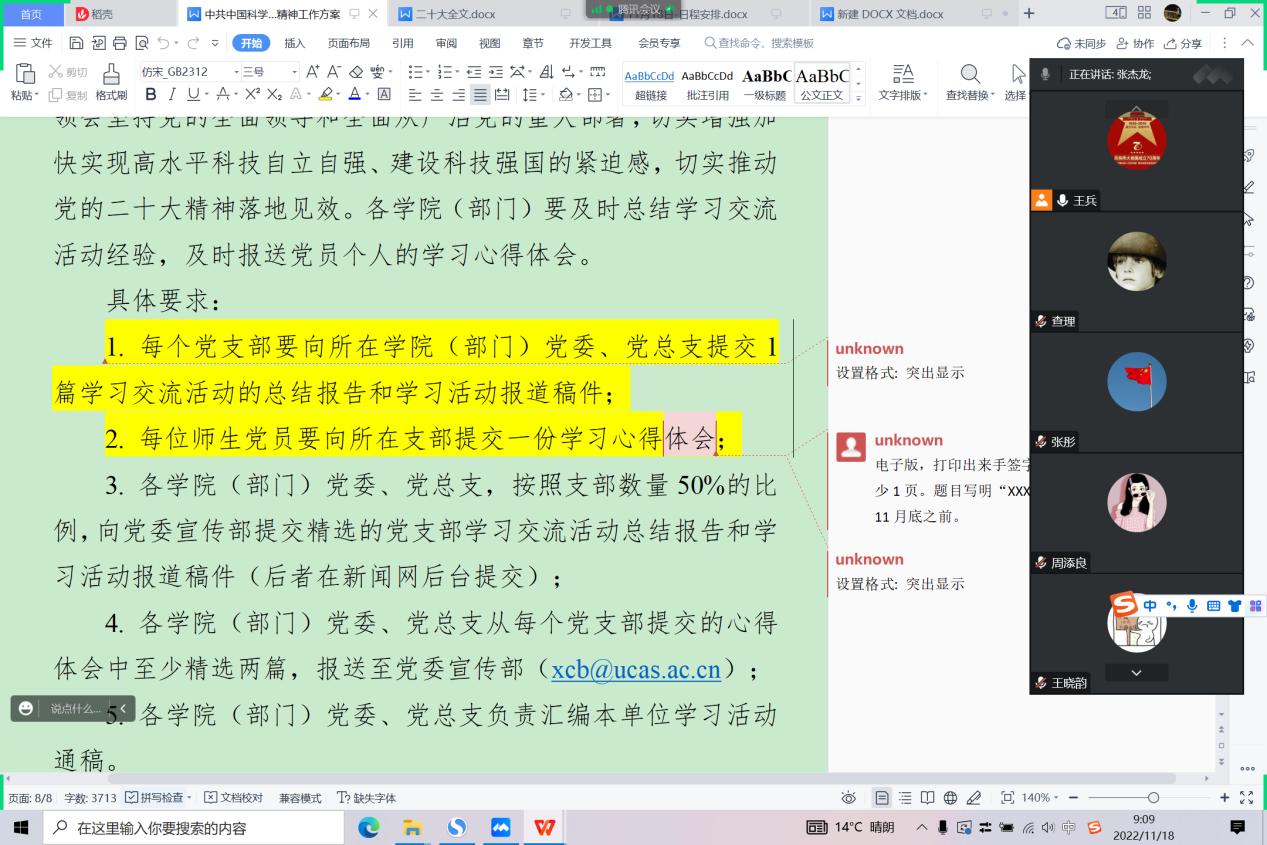Click the Undo arrow
The width and height of the screenshot is (1267, 845).
coord(163,43)
